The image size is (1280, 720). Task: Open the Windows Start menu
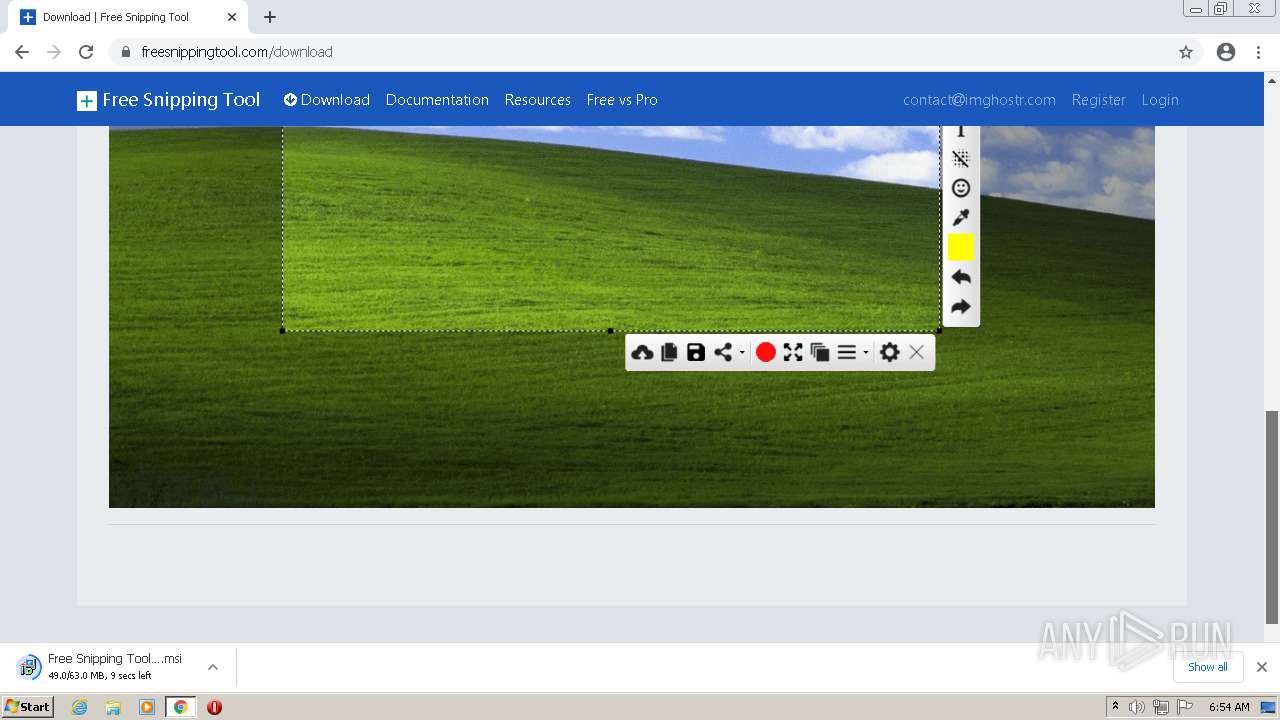tap(27, 706)
